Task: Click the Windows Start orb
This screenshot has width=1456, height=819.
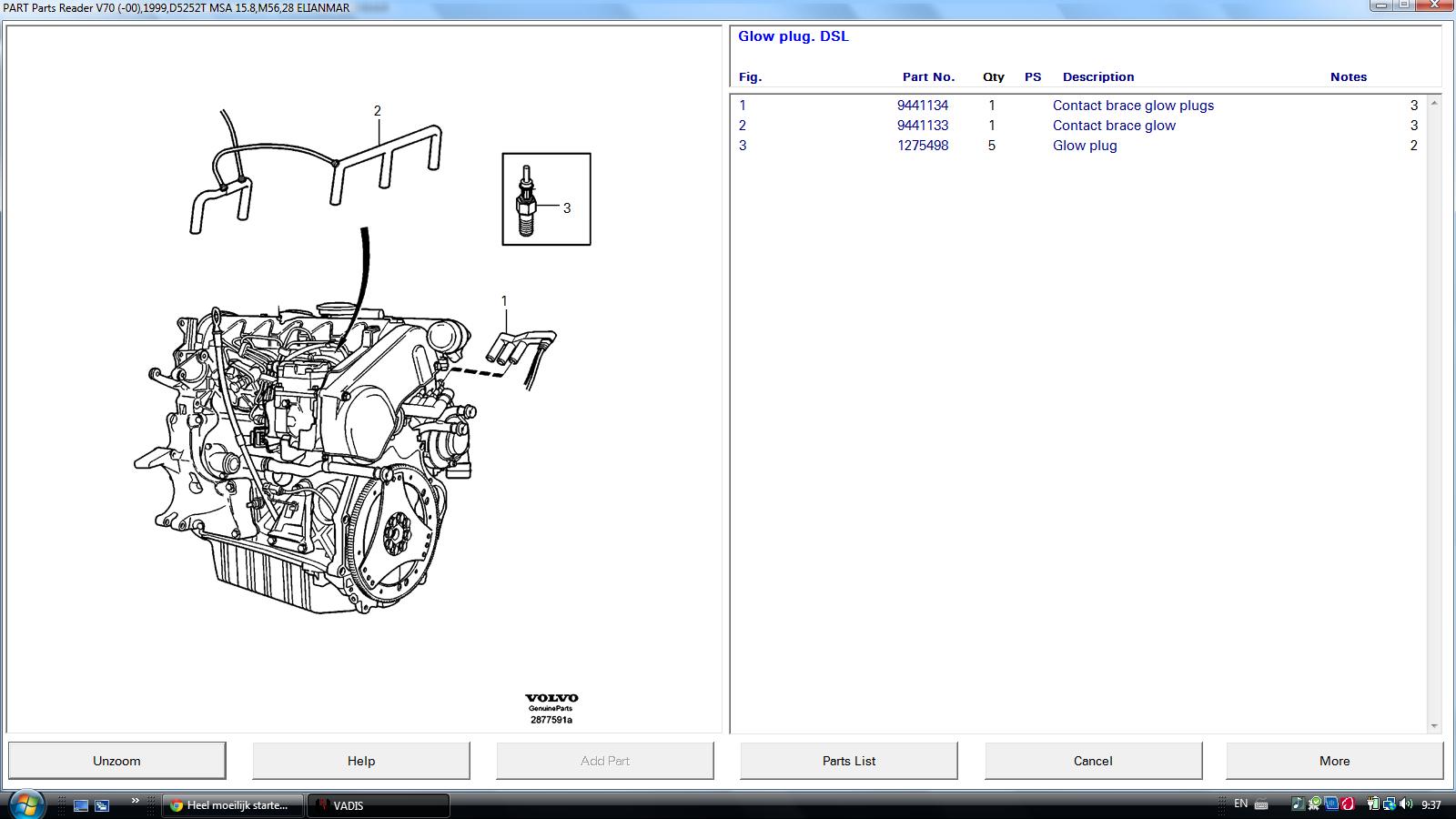Action: click(25, 804)
